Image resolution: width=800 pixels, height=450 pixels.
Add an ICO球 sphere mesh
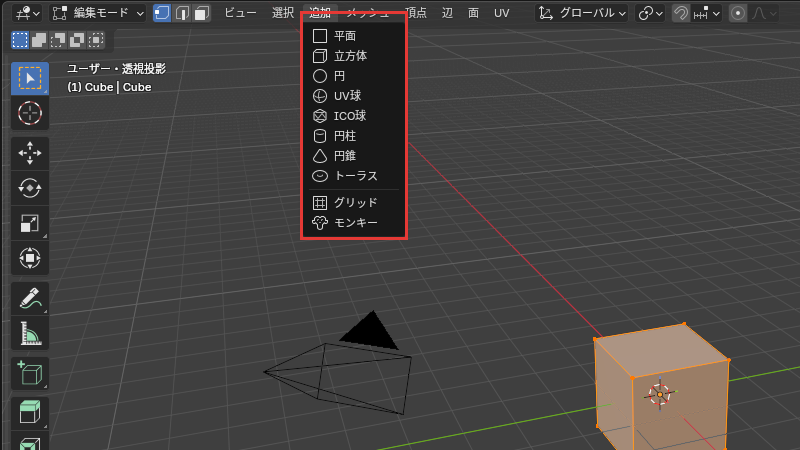[354, 116]
